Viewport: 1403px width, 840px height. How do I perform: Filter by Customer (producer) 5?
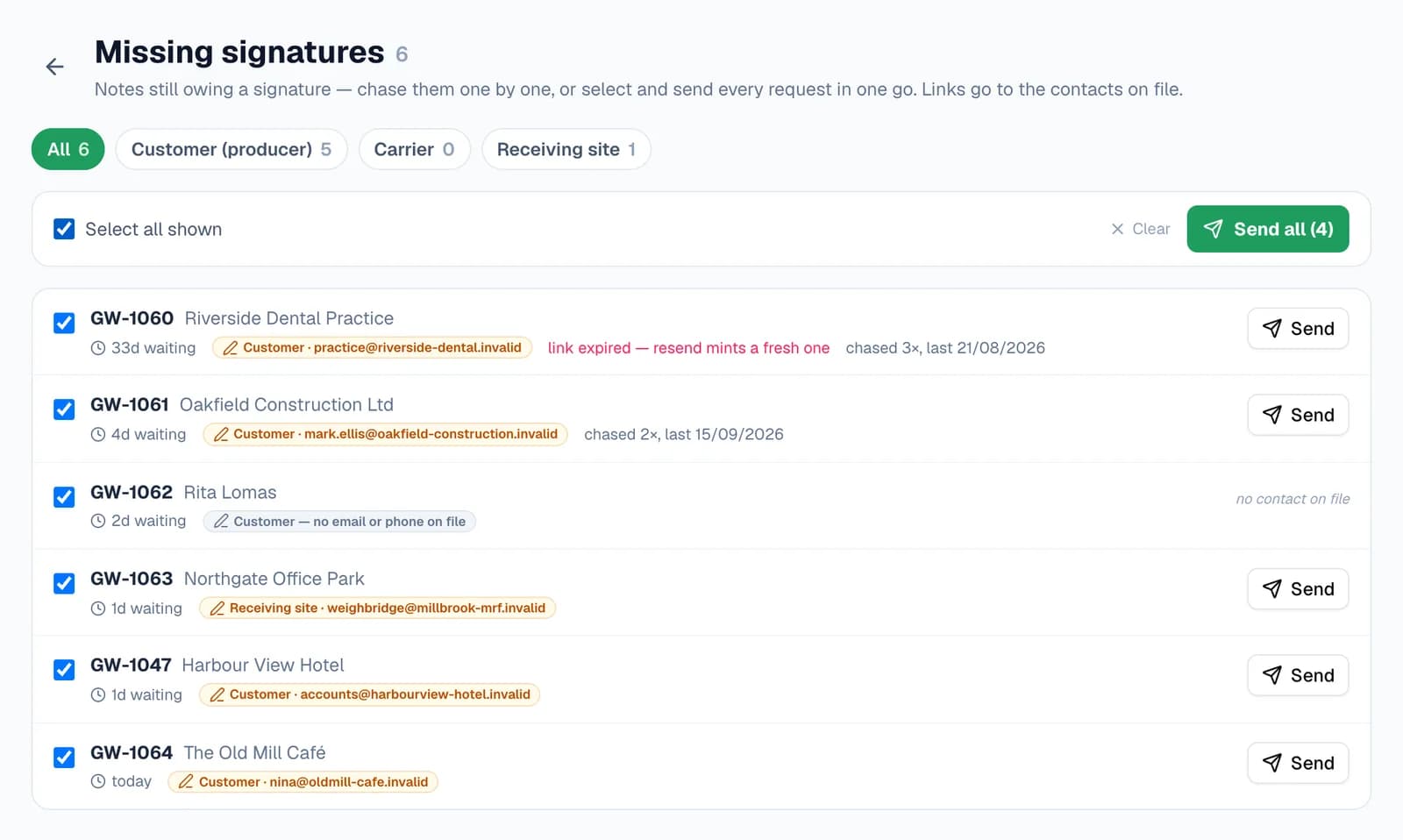tap(231, 149)
